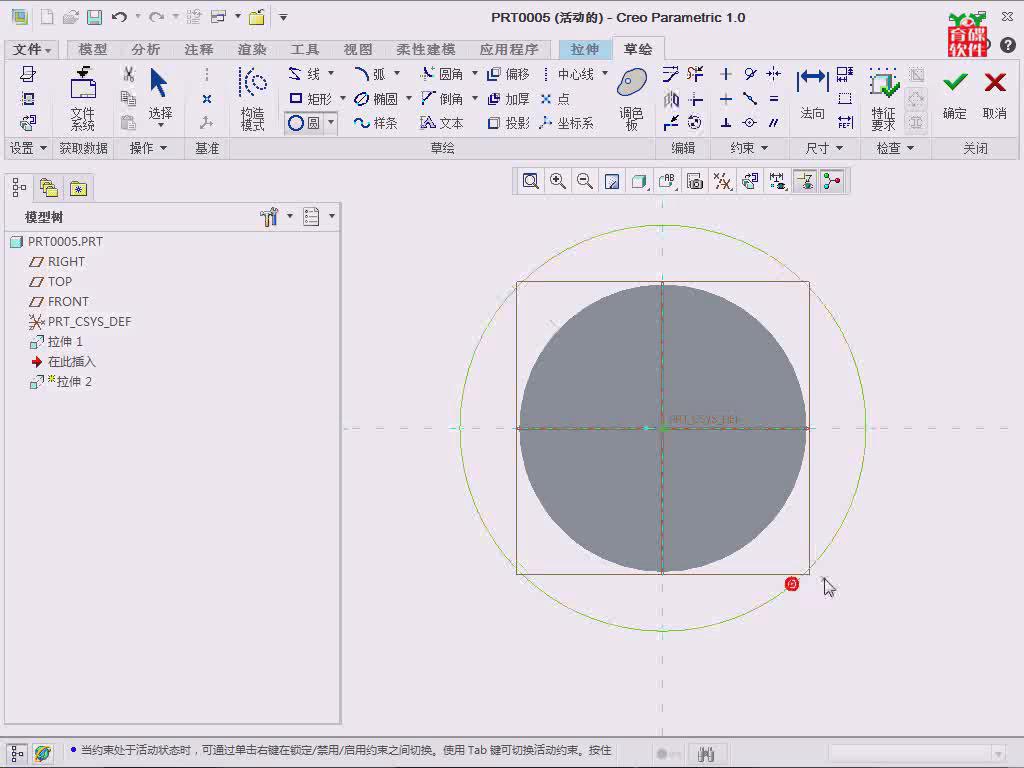The width and height of the screenshot is (1024, 768).
Task: Click the 选择 arrow tool
Action: (160, 97)
